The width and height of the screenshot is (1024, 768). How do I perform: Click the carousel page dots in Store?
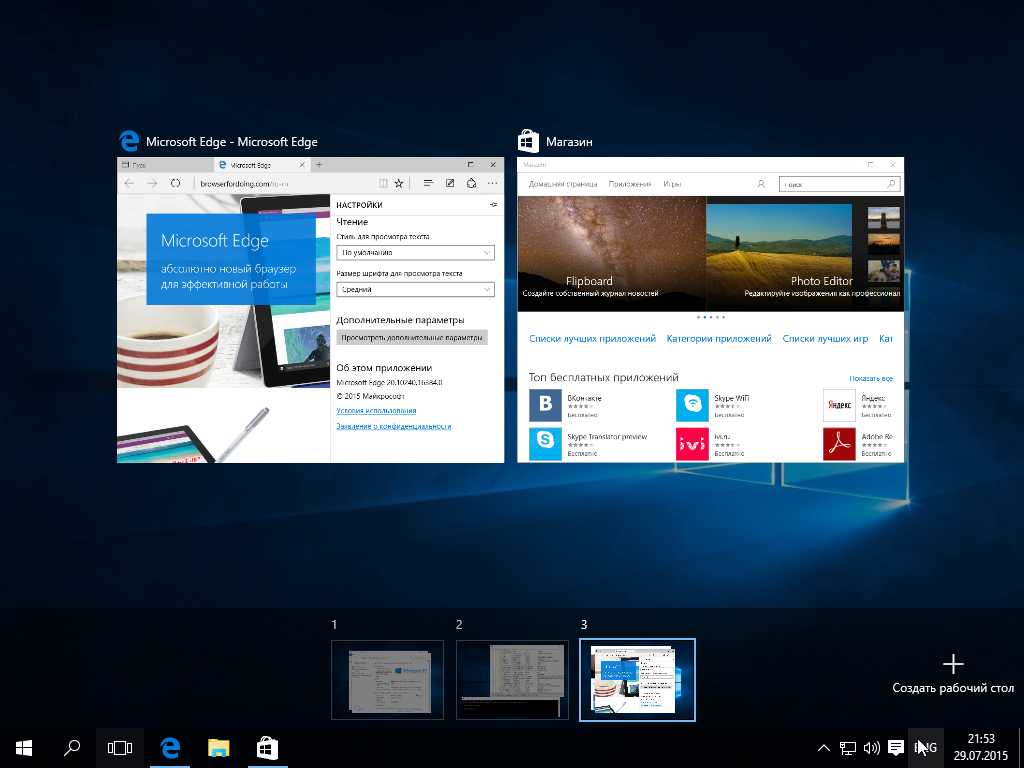coord(711,317)
